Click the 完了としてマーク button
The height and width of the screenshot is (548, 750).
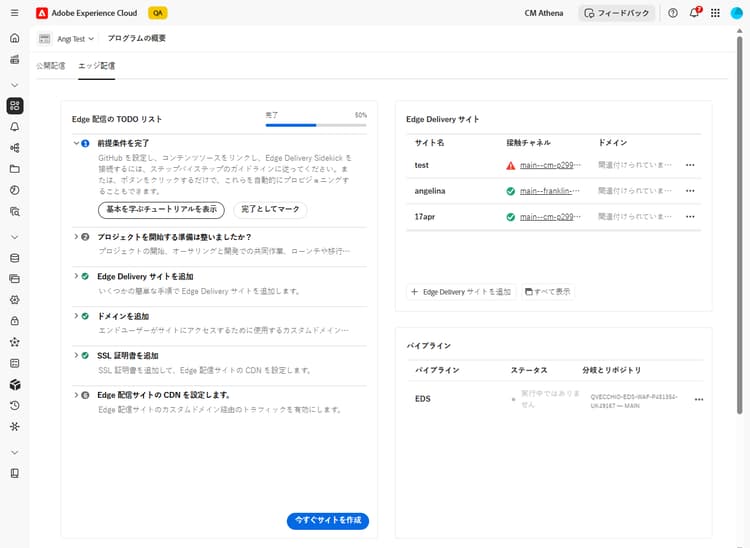pos(270,209)
